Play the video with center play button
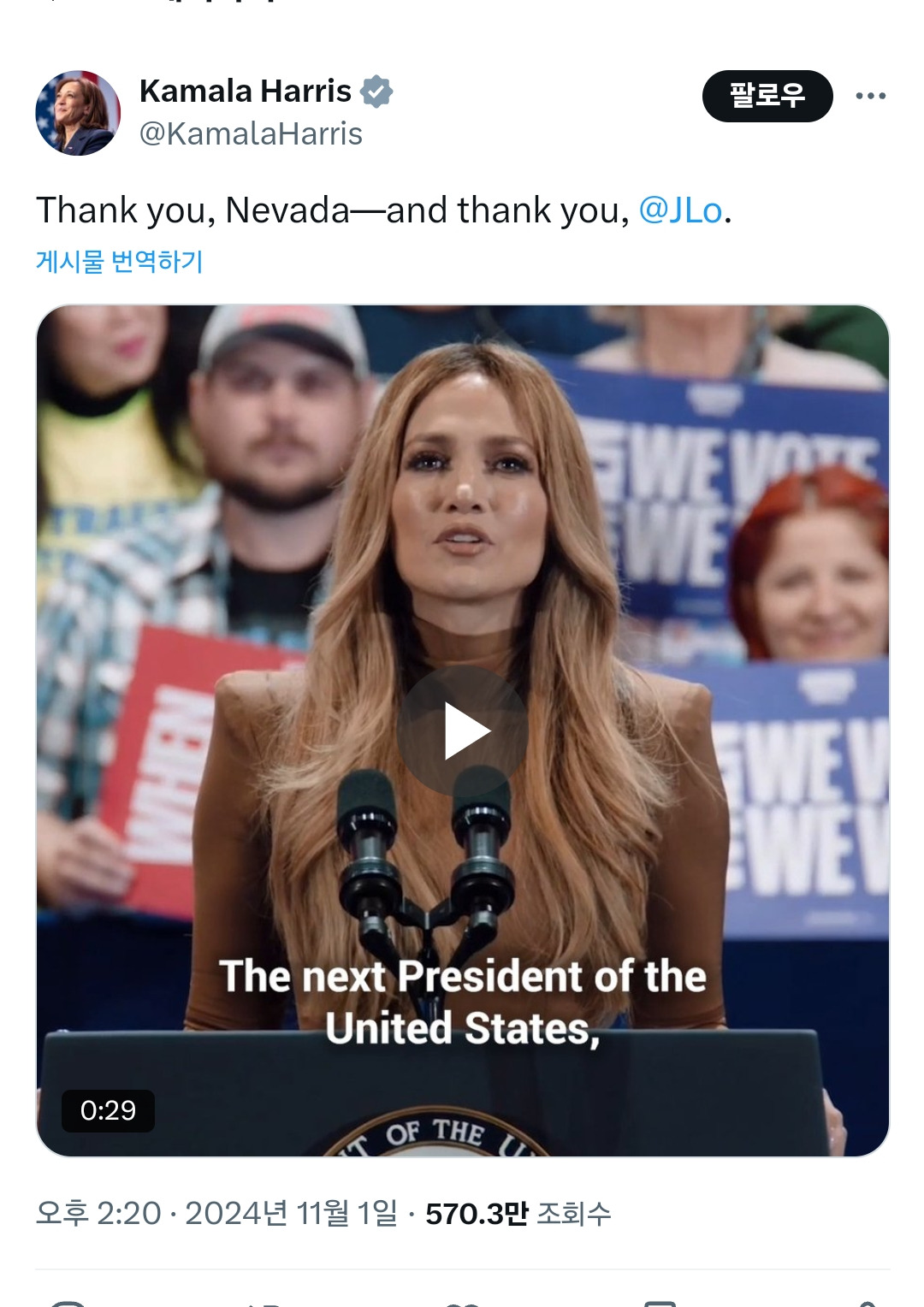Screen dimensions: 924x1307 (x=462, y=730)
